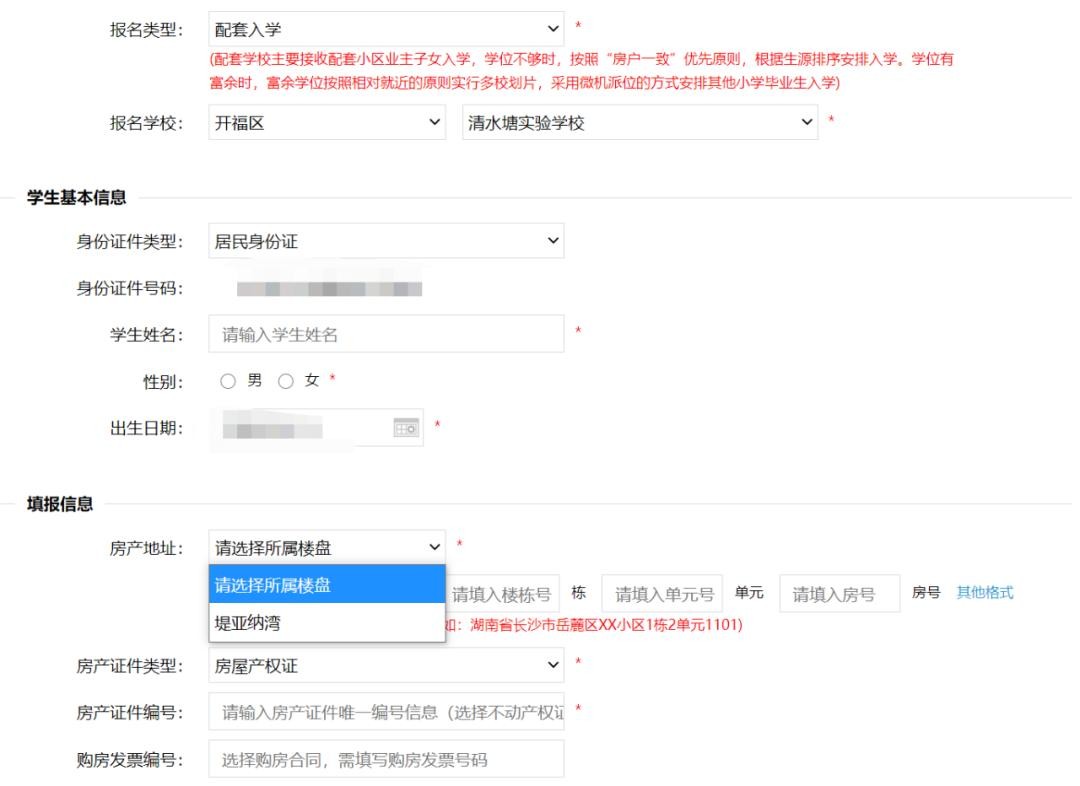Click the 其他格式 link
This screenshot has width=1080, height=786.
click(984, 593)
